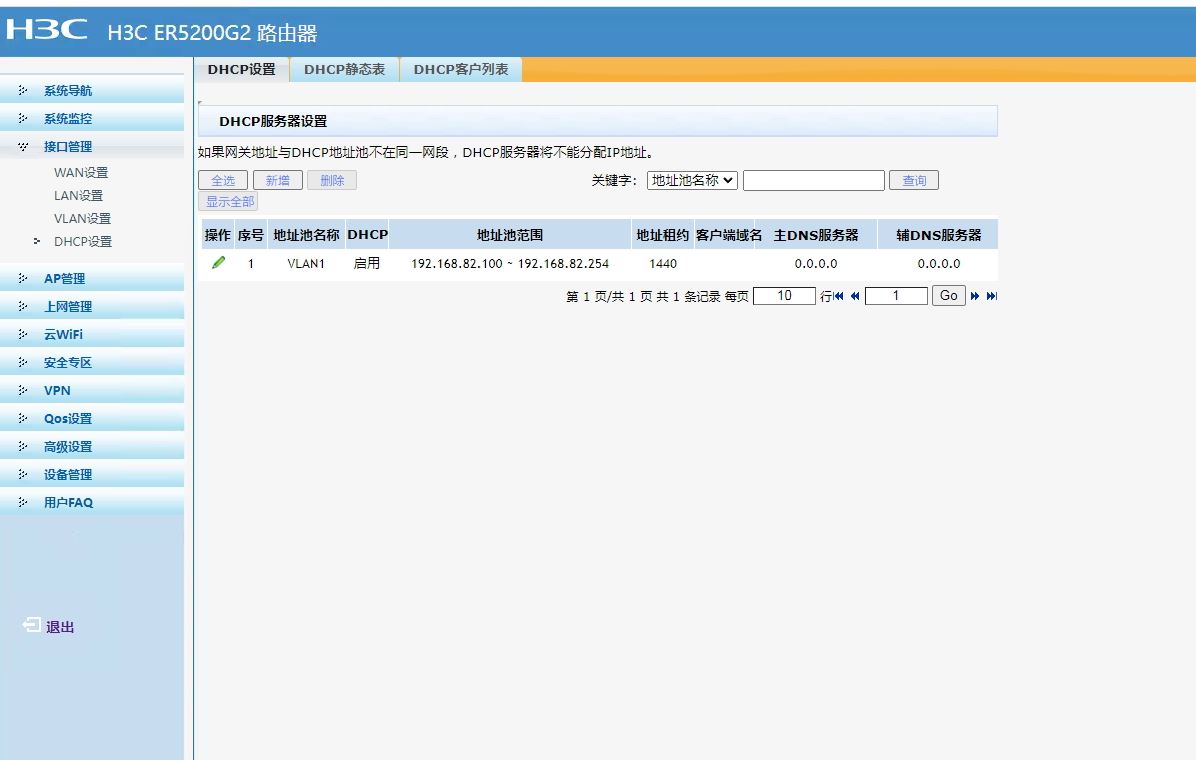
Task: Switch to DHCP客户列表 tab
Action: (x=461, y=69)
